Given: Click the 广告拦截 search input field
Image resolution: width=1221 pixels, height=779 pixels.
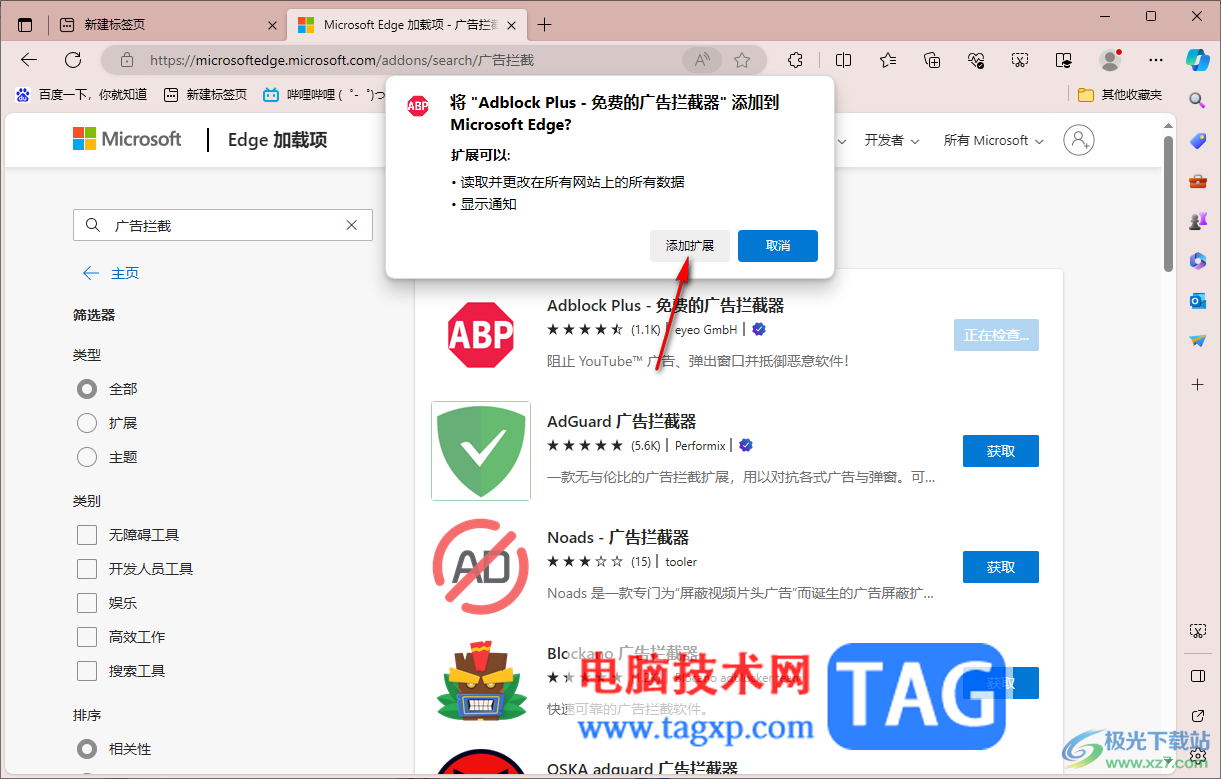Looking at the screenshot, I should pyautogui.click(x=223, y=225).
